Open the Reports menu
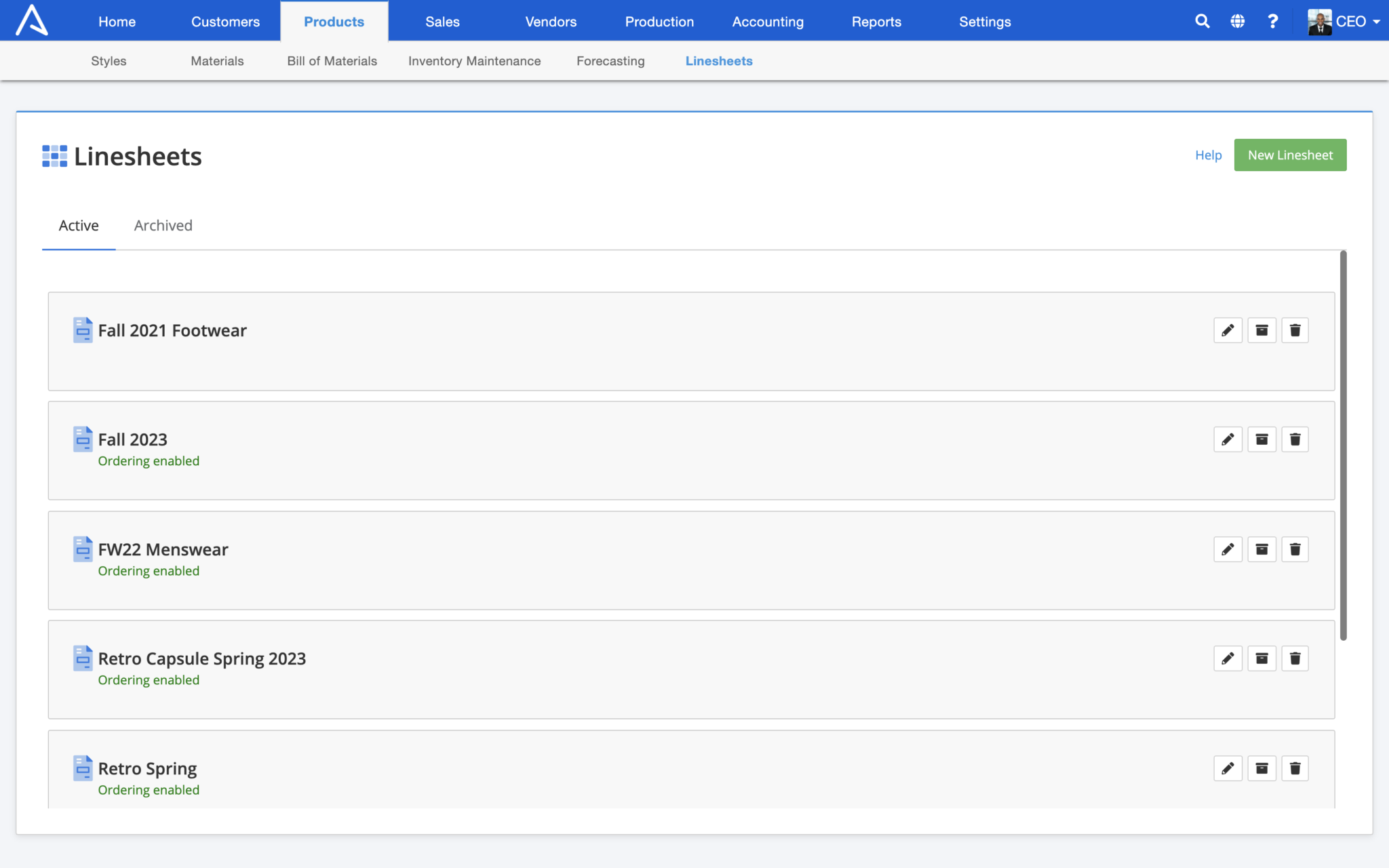The image size is (1389, 868). coord(876,21)
